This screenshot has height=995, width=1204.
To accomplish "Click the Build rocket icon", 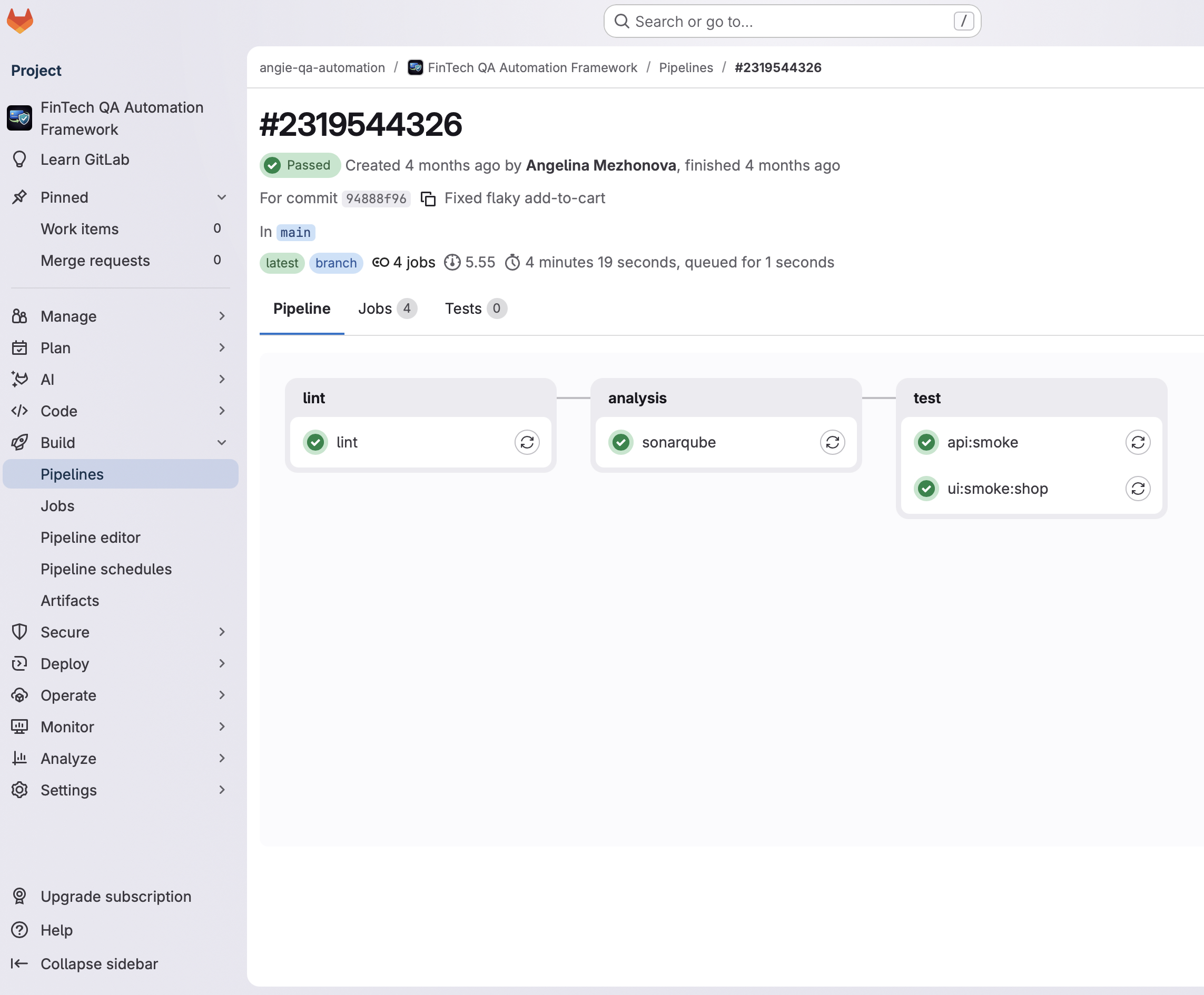I will [x=19, y=442].
